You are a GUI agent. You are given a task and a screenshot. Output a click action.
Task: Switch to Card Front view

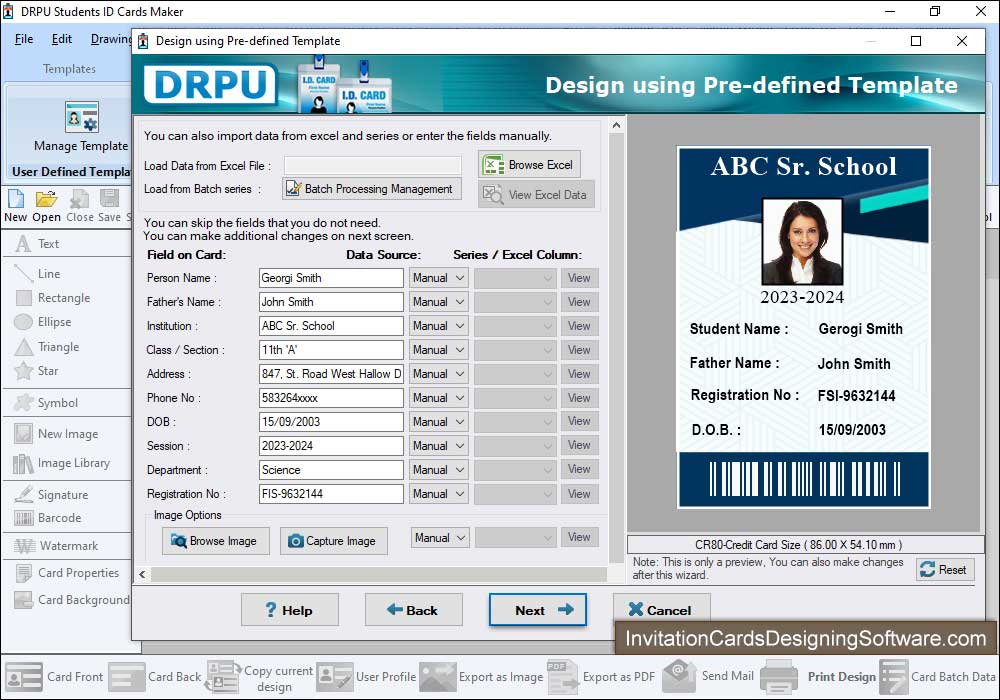pyautogui.click(x=54, y=676)
